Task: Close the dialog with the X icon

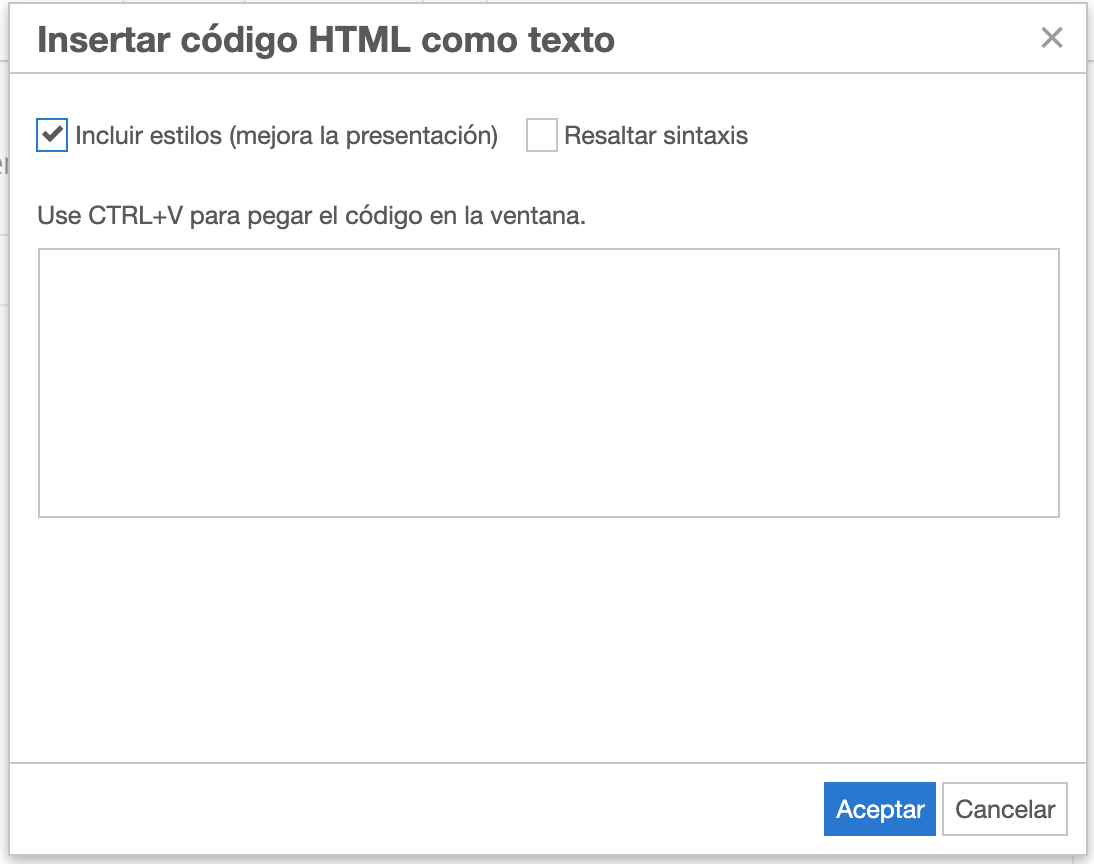Action: click(x=1051, y=39)
